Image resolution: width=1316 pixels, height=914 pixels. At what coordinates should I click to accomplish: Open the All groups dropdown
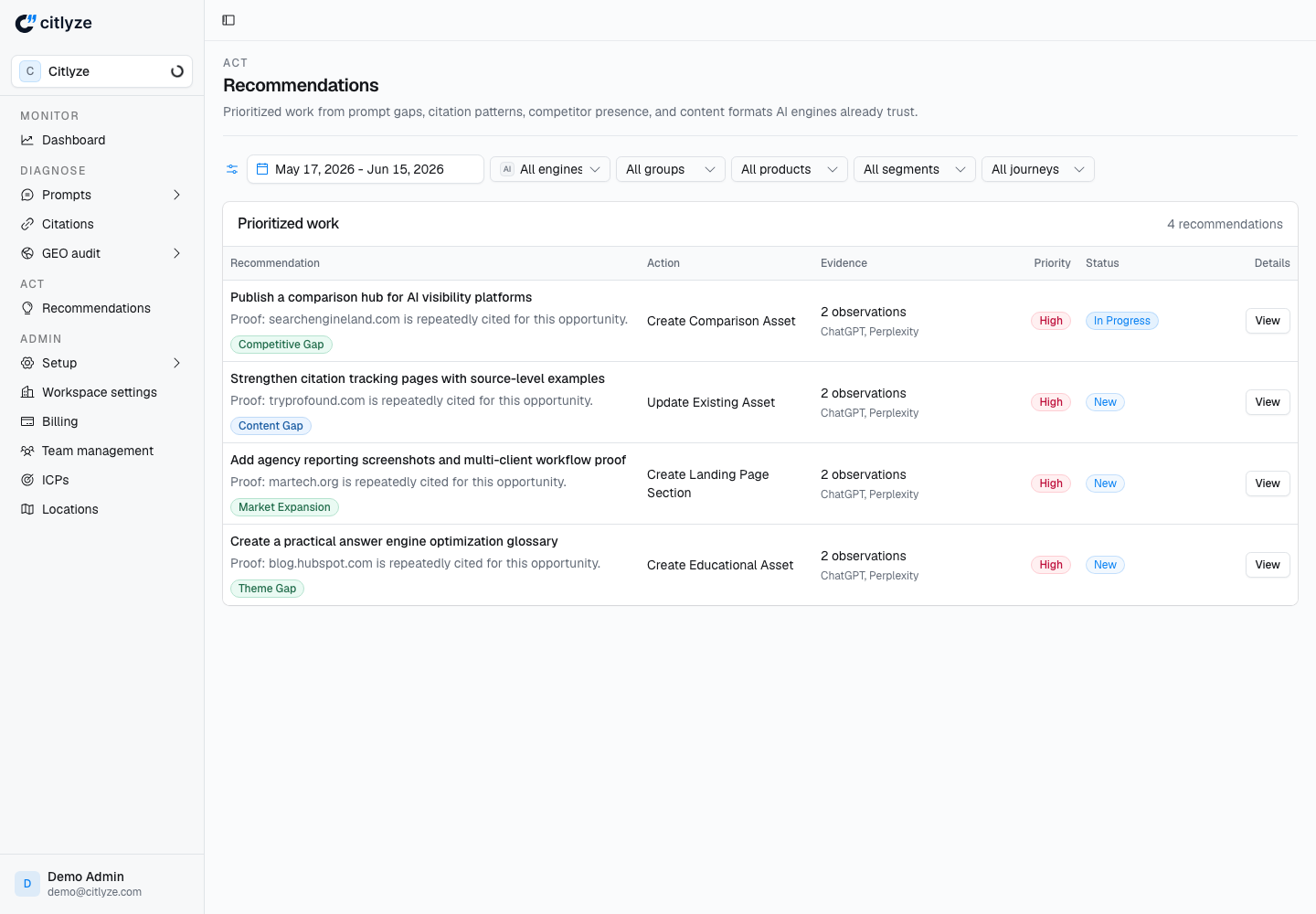tap(671, 169)
